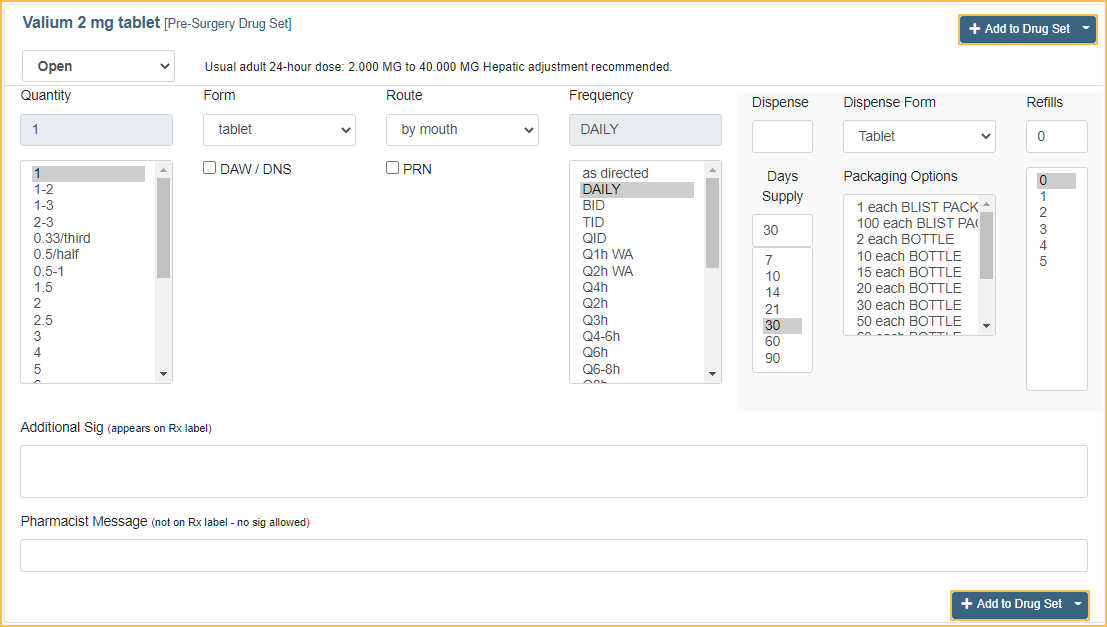Select 0.5/half in the Quantity list
The width and height of the screenshot is (1107, 627).
[x=56, y=254]
